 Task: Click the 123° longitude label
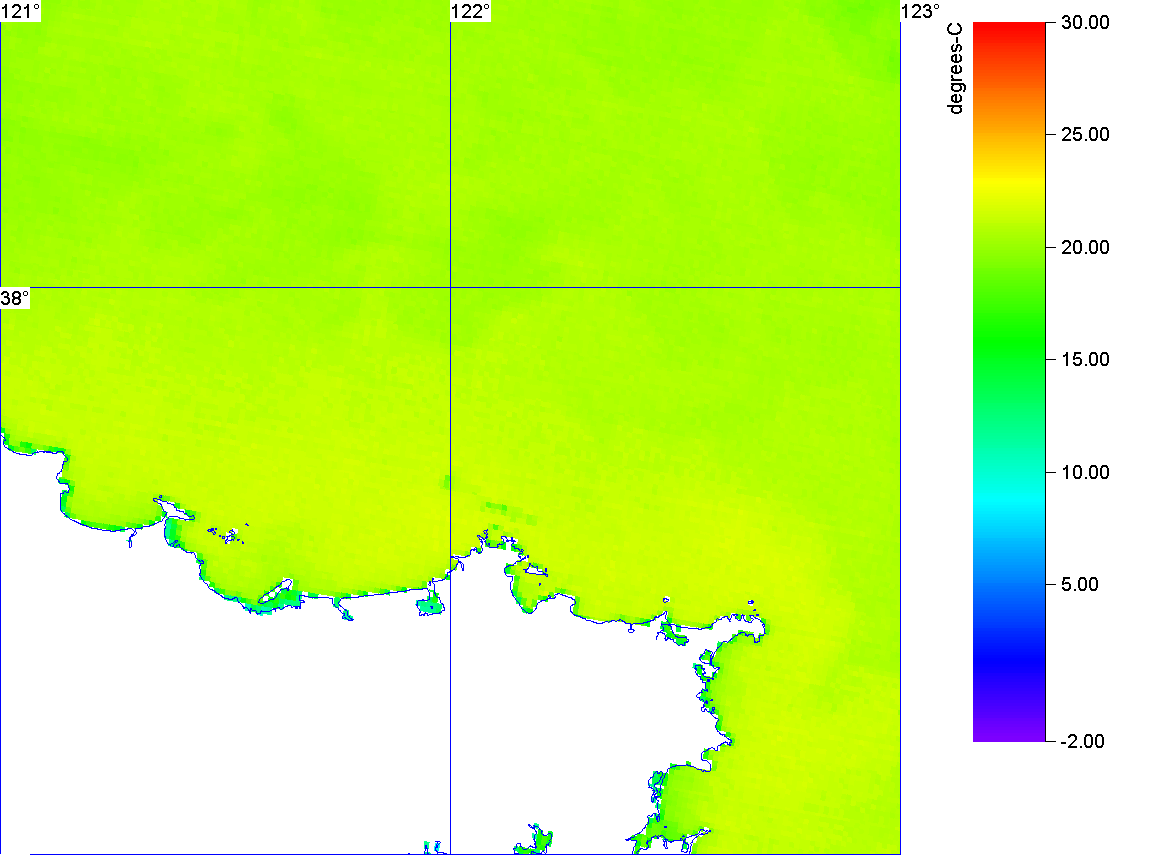point(921,11)
